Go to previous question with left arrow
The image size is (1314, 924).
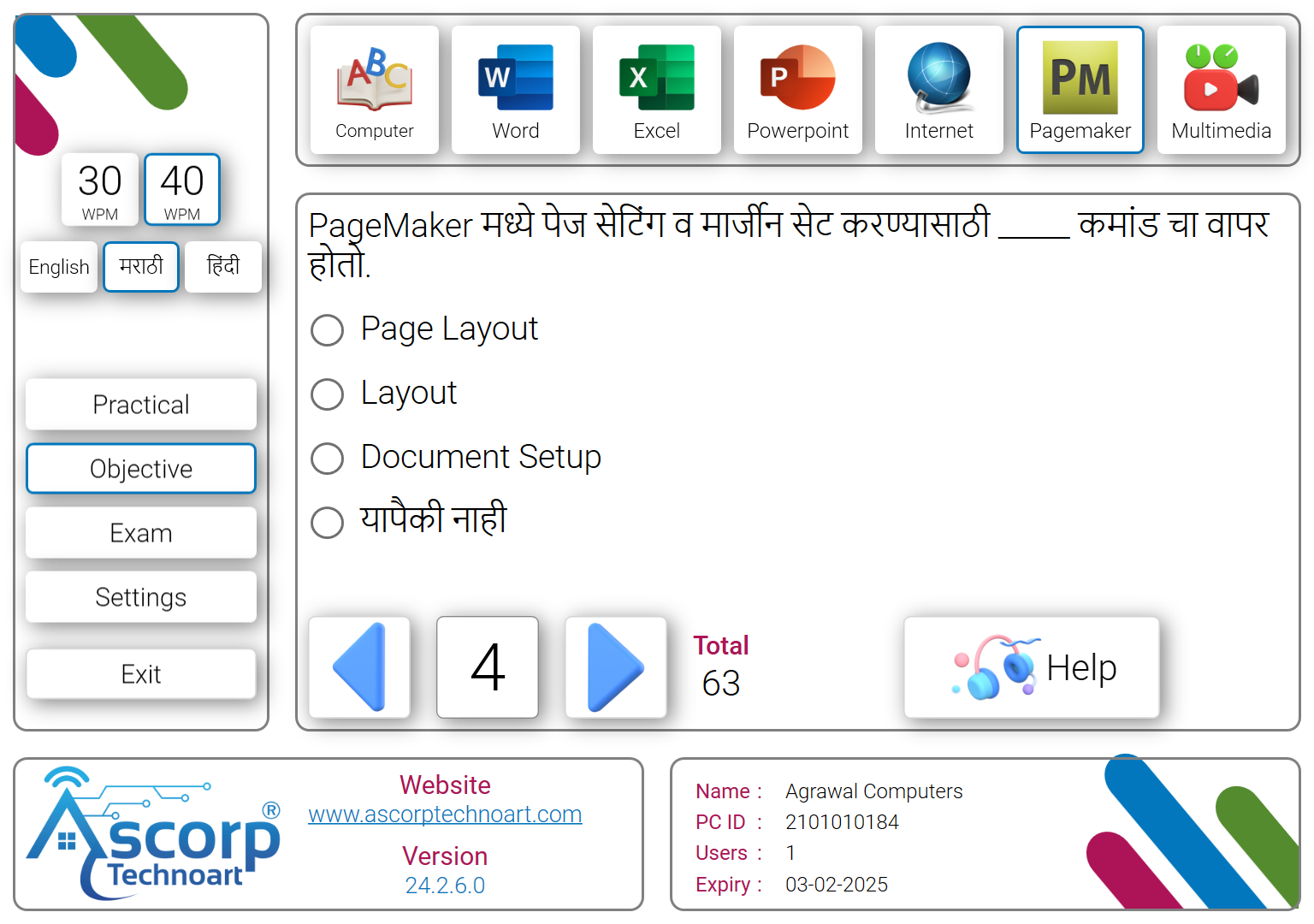point(359,667)
